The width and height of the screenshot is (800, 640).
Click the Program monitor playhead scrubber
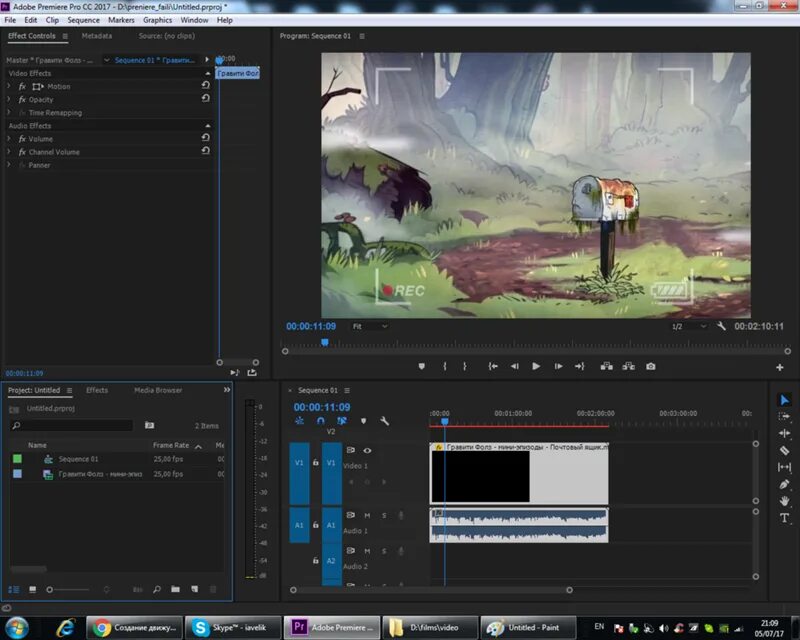[x=324, y=342]
